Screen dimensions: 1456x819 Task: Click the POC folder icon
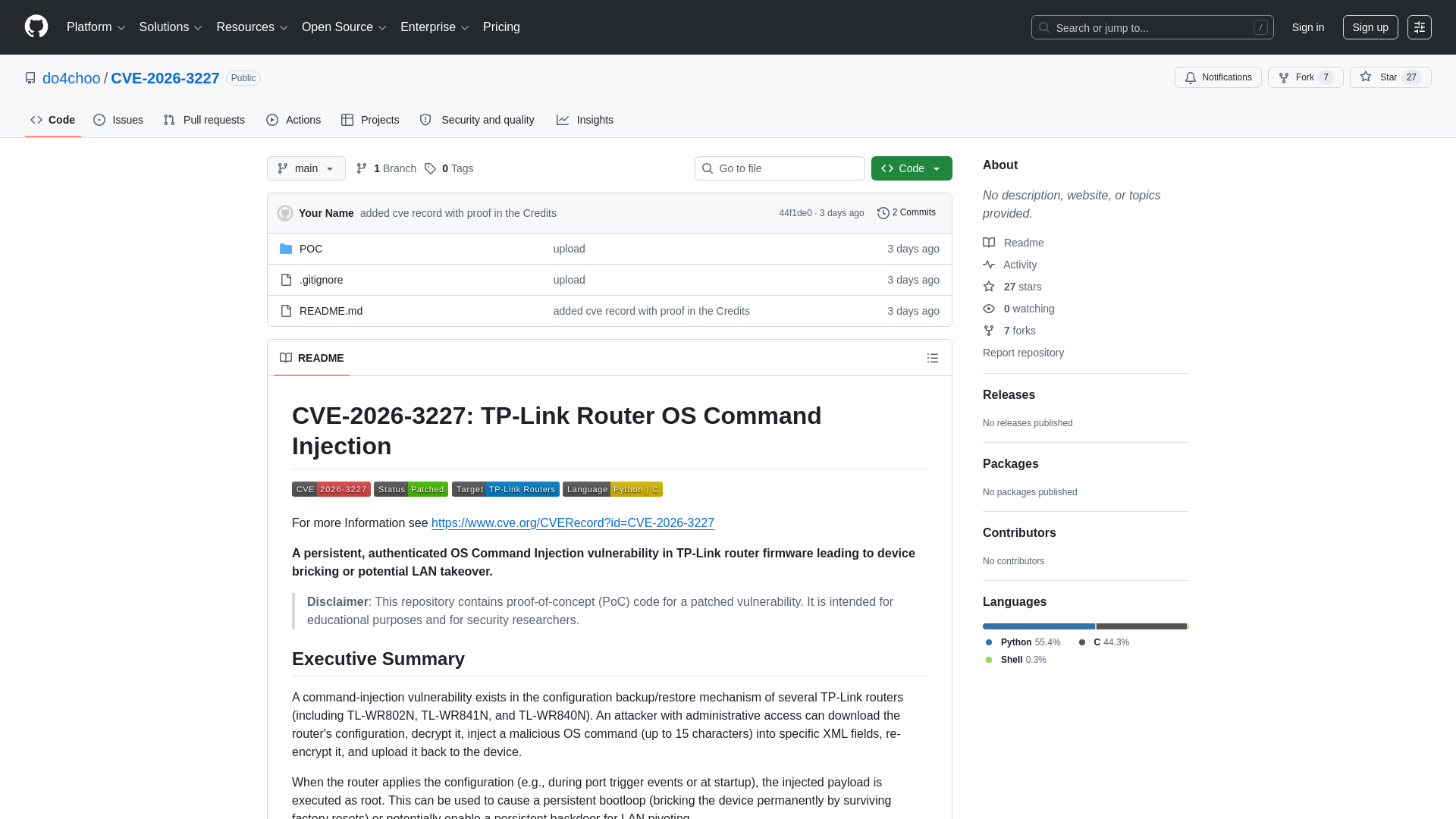pyautogui.click(x=286, y=249)
